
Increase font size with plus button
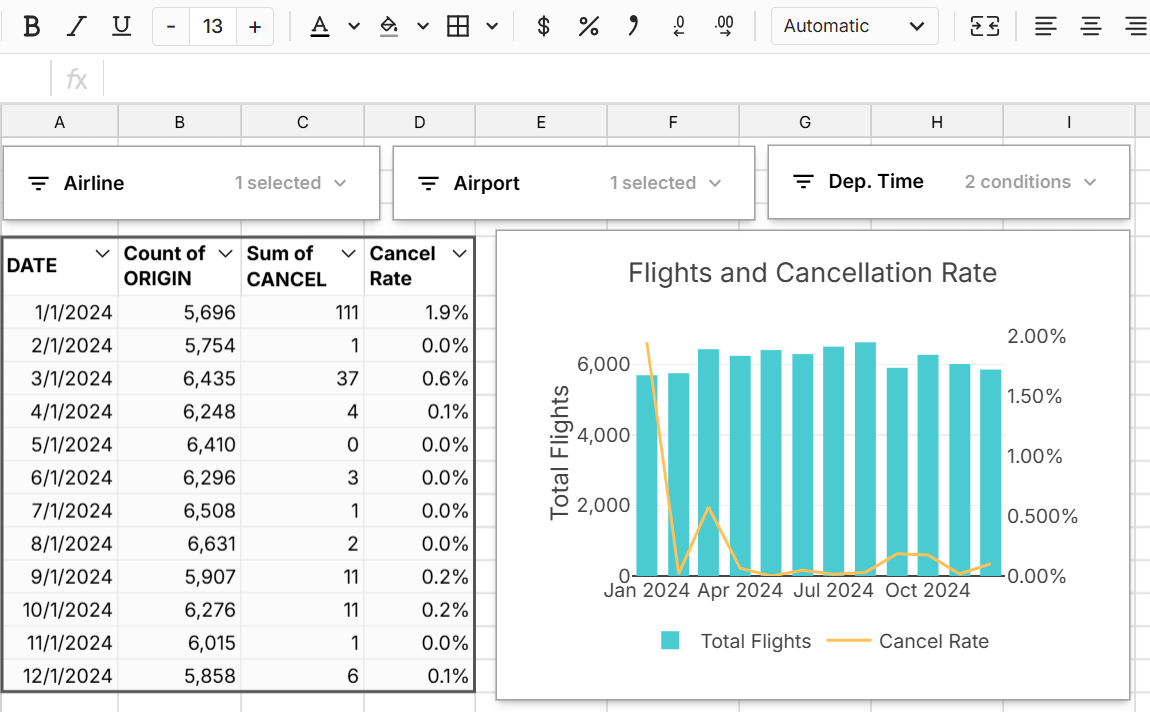pos(255,27)
